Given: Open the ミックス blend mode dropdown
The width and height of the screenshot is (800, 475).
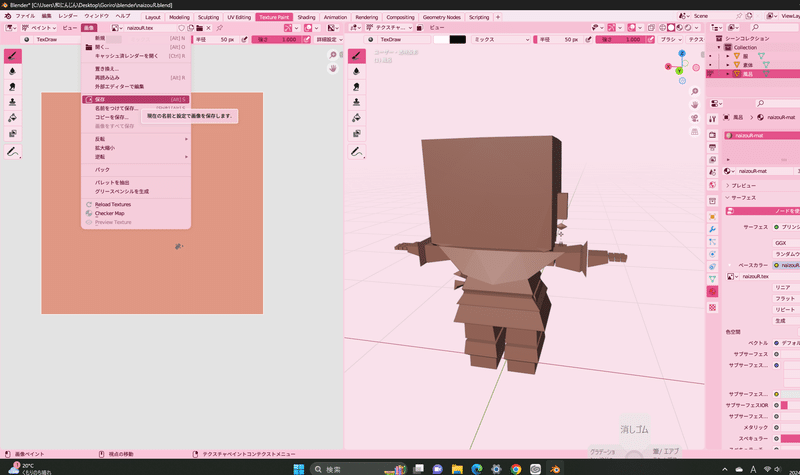Looking at the screenshot, I should tap(501, 39).
